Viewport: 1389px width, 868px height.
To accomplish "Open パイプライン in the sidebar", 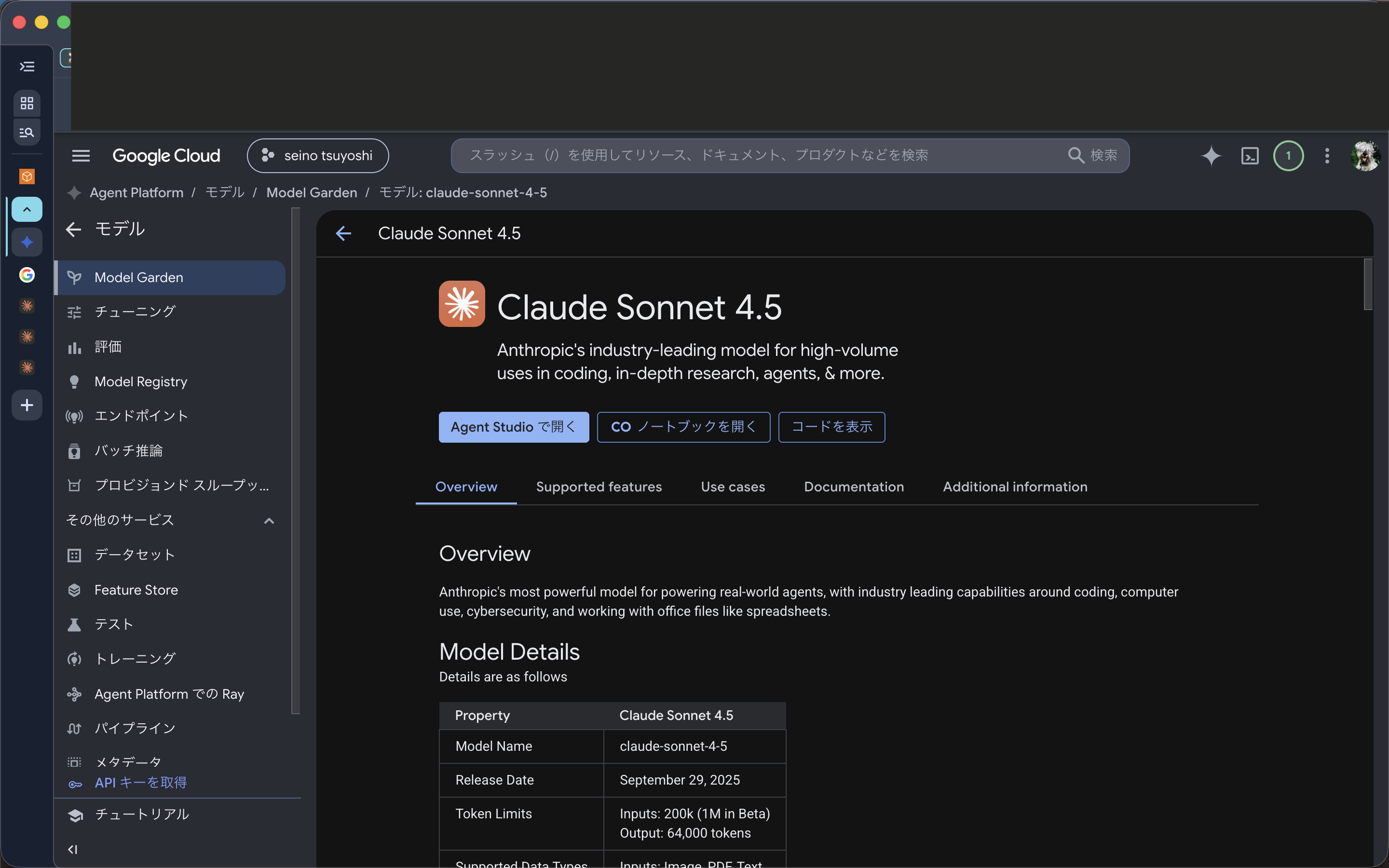I will click(x=170, y=729).
